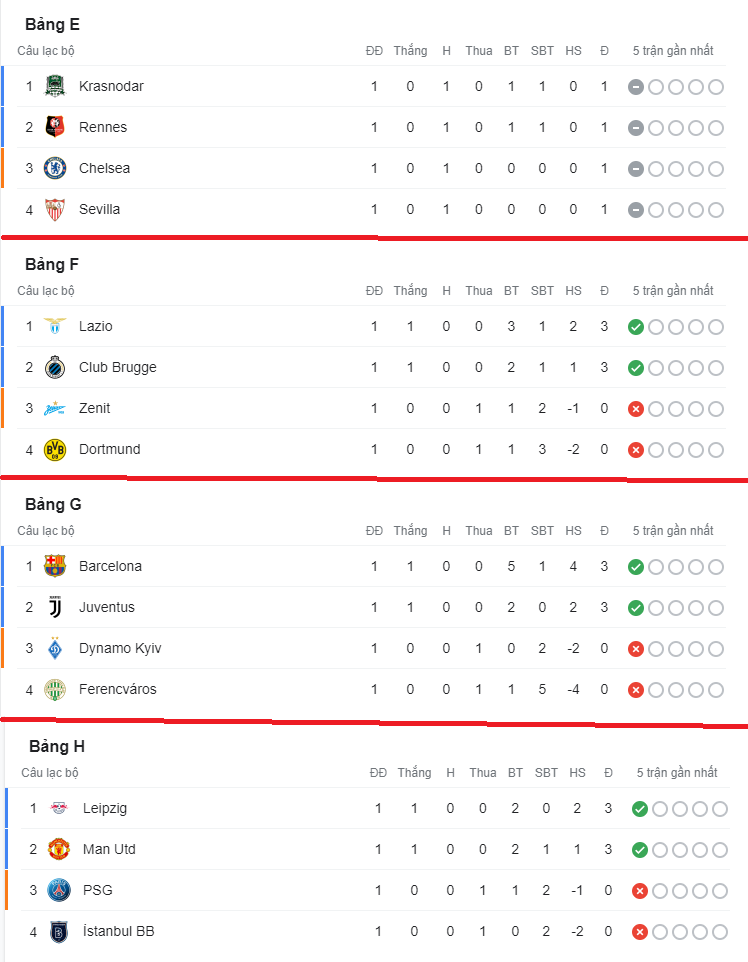
Task: Click the Man Utd crest
Action: click(59, 850)
